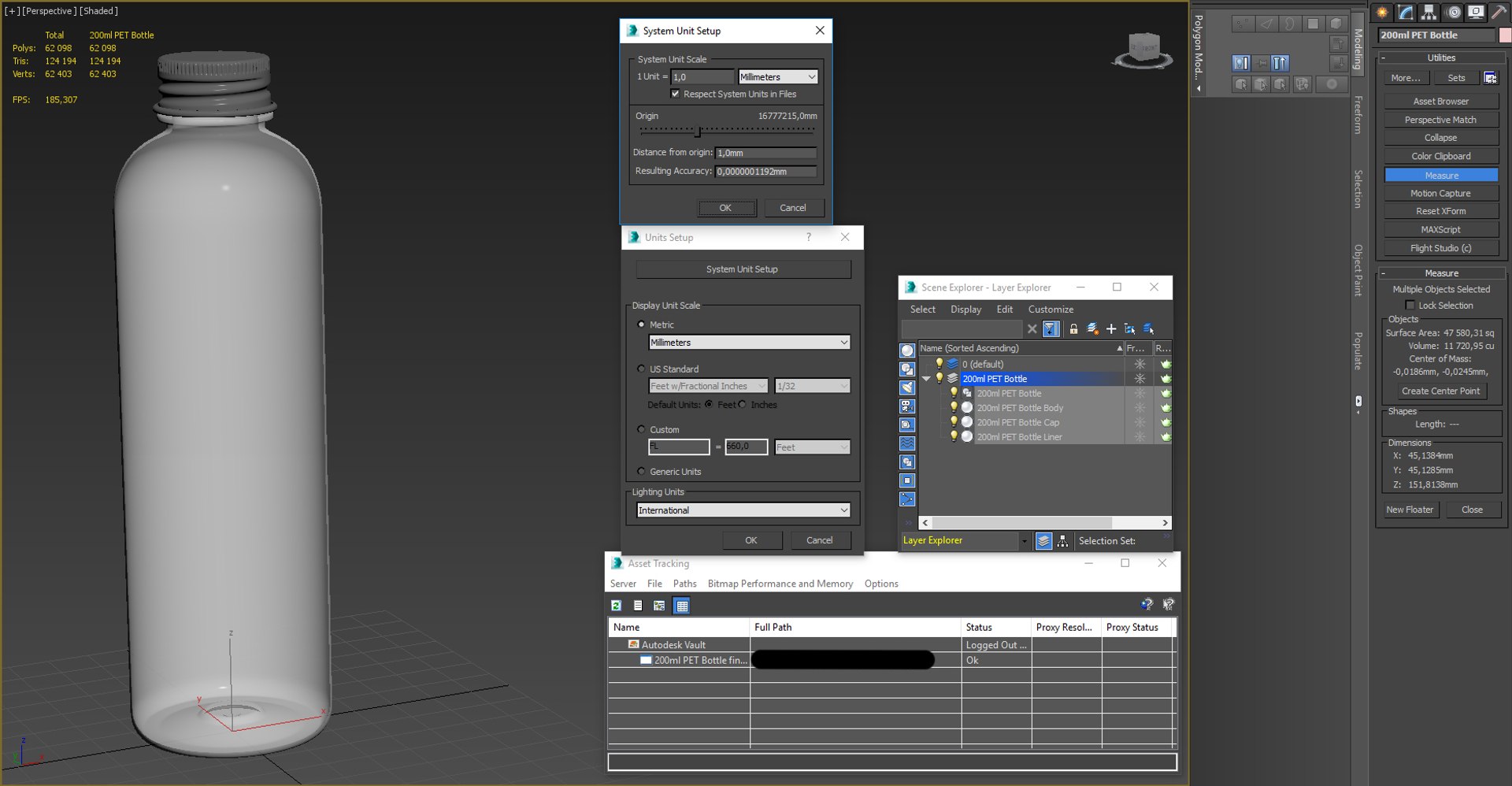The image size is (1512, 786).
Task: Select the Custom display unit radio button
Action: (x=641, y=429)
